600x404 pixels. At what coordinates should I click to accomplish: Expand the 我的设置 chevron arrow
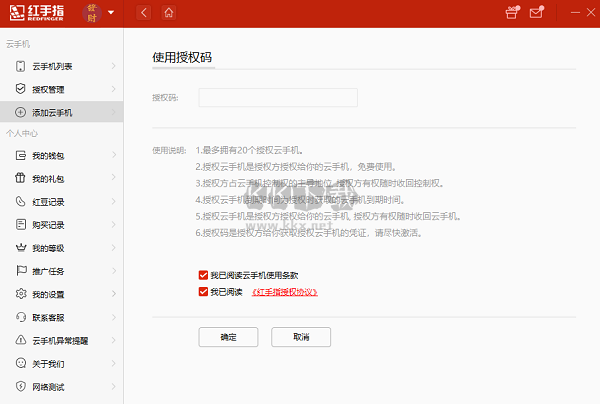pos(114,294)
